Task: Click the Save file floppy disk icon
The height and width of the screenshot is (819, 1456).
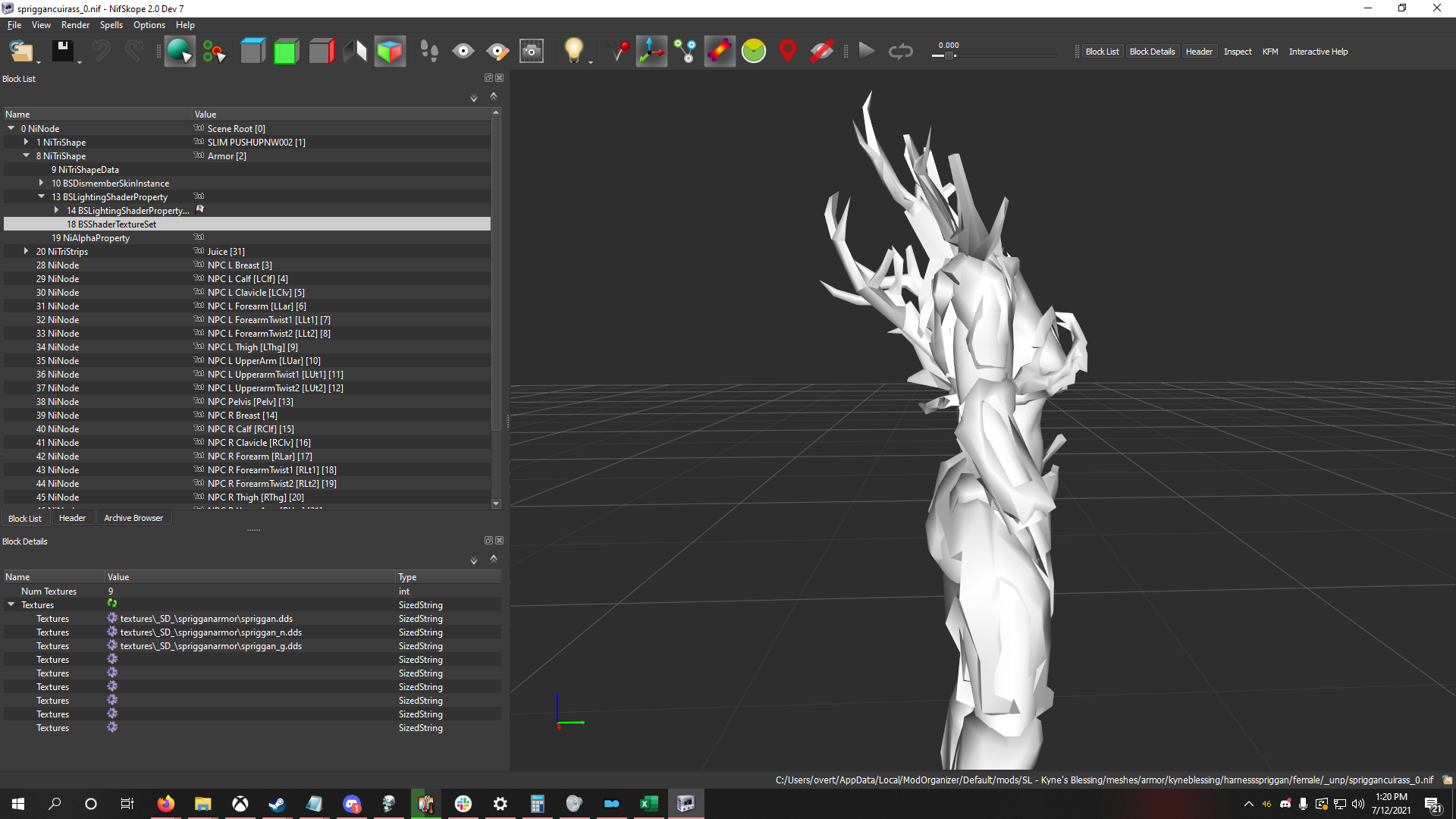Action: tap(62, 52)
